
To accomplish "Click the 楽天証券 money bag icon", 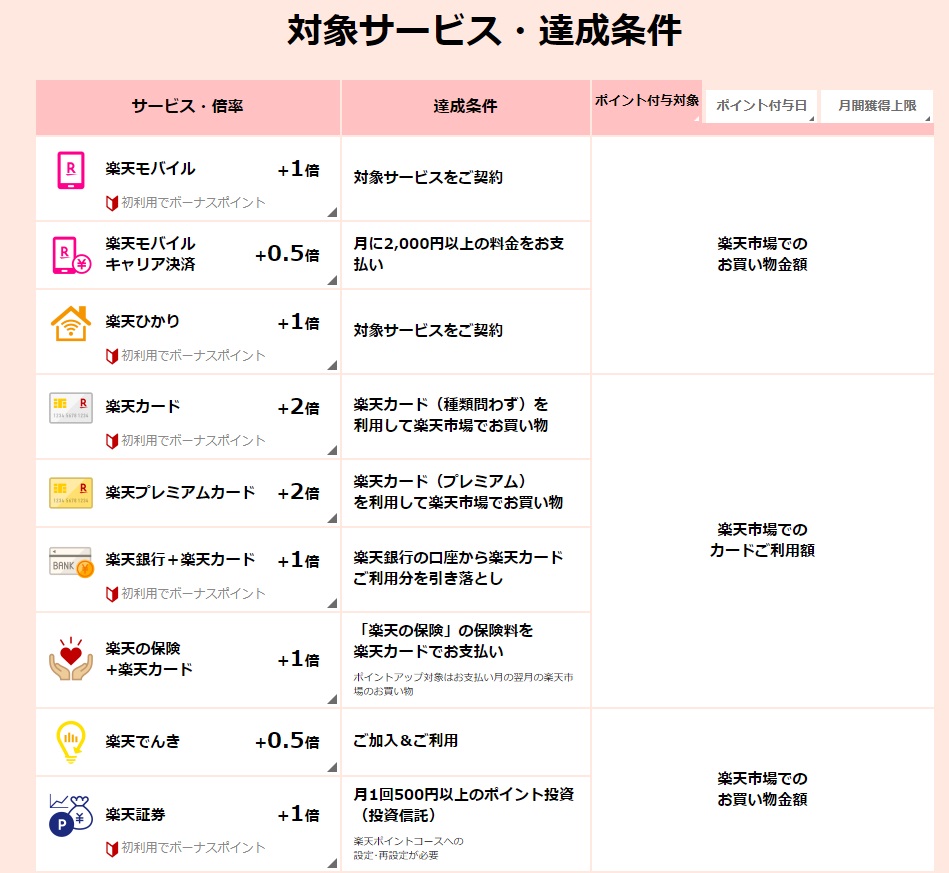I will [71, 815].
